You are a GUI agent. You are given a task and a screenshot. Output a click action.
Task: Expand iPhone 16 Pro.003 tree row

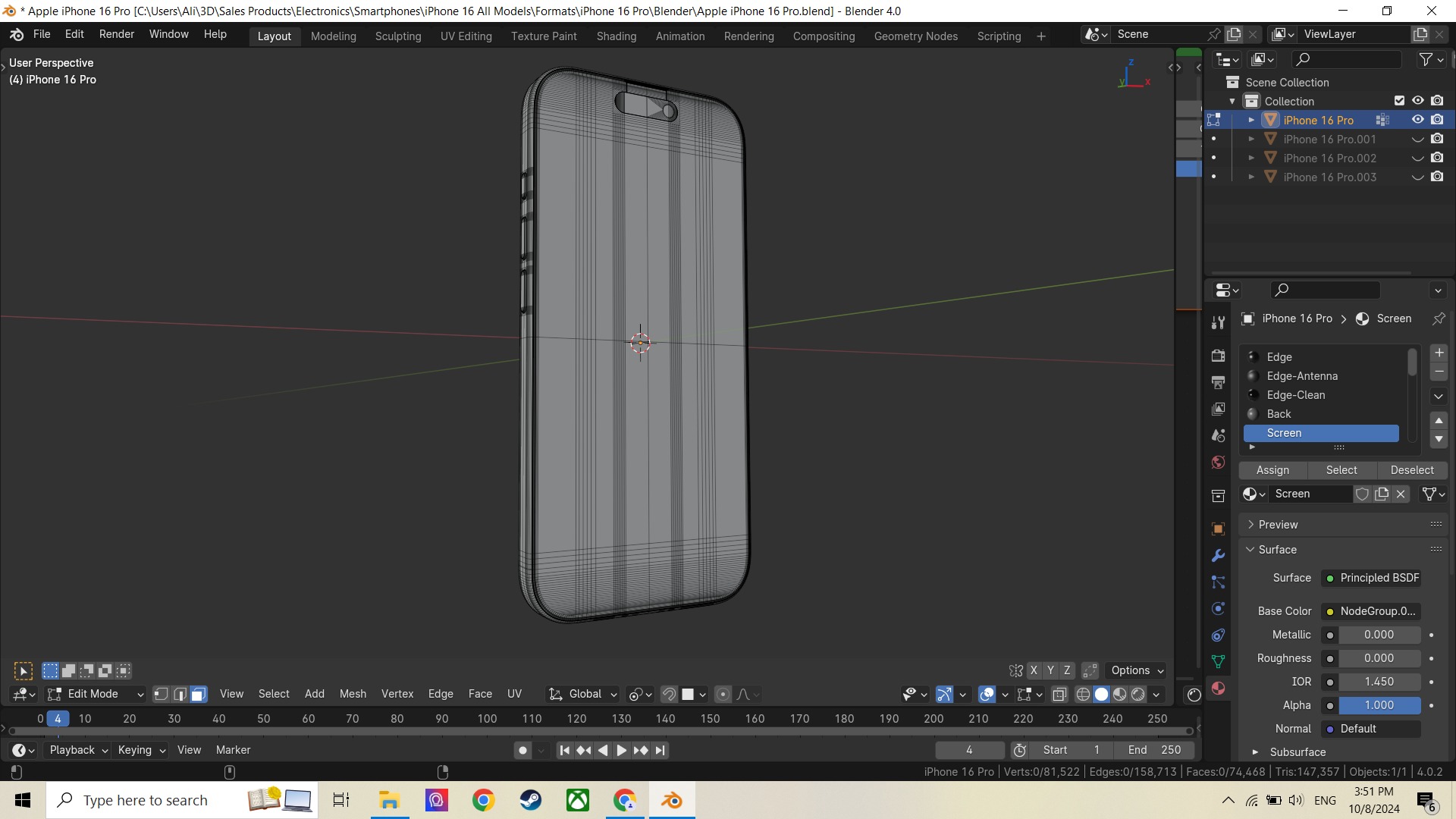pos(1251,177)
